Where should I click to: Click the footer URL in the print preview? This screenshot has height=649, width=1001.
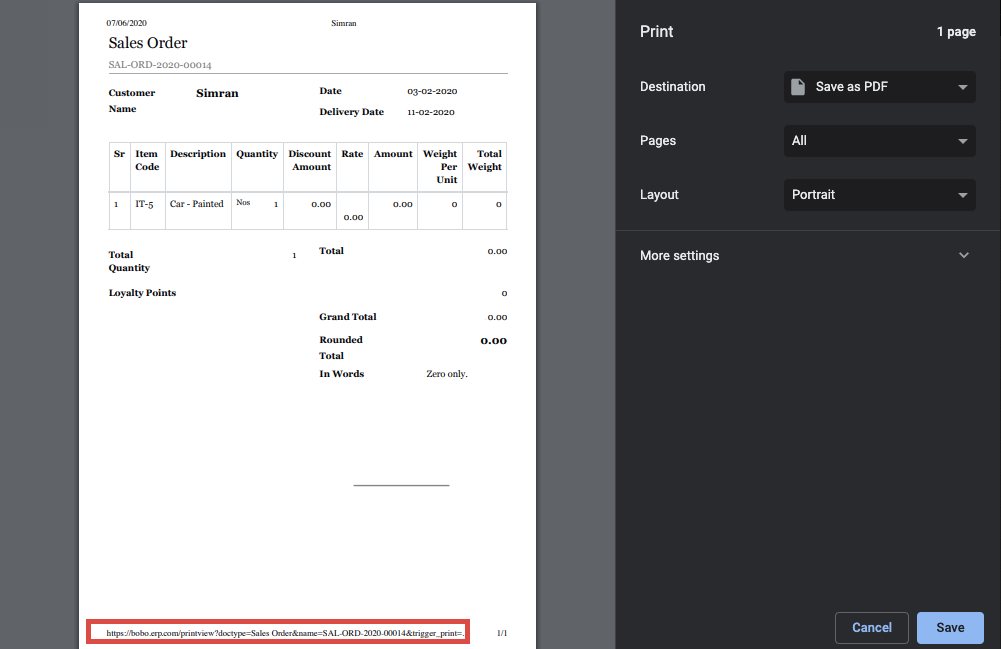click(285, 633)
